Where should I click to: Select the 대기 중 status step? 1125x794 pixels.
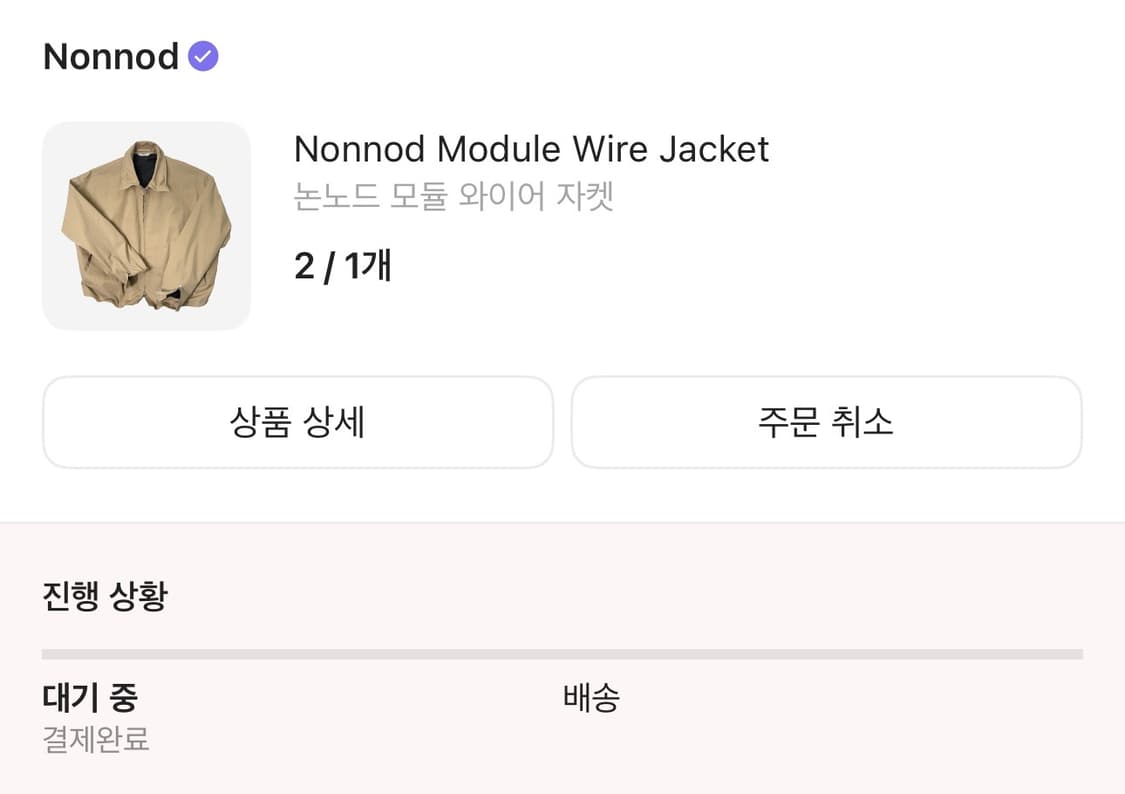(x=90, y=698)
